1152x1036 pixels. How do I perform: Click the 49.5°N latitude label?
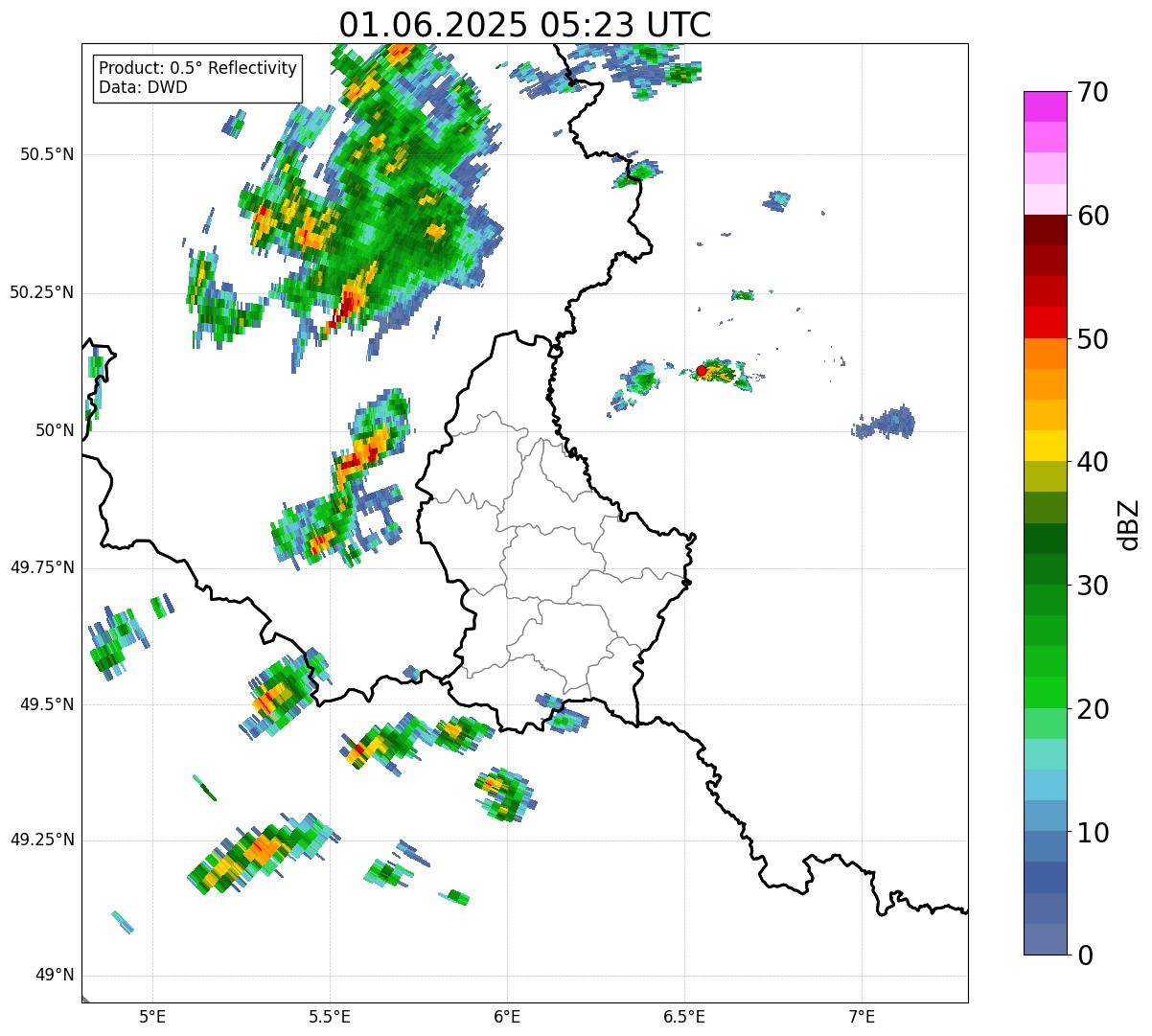click(x=46, y=704)
